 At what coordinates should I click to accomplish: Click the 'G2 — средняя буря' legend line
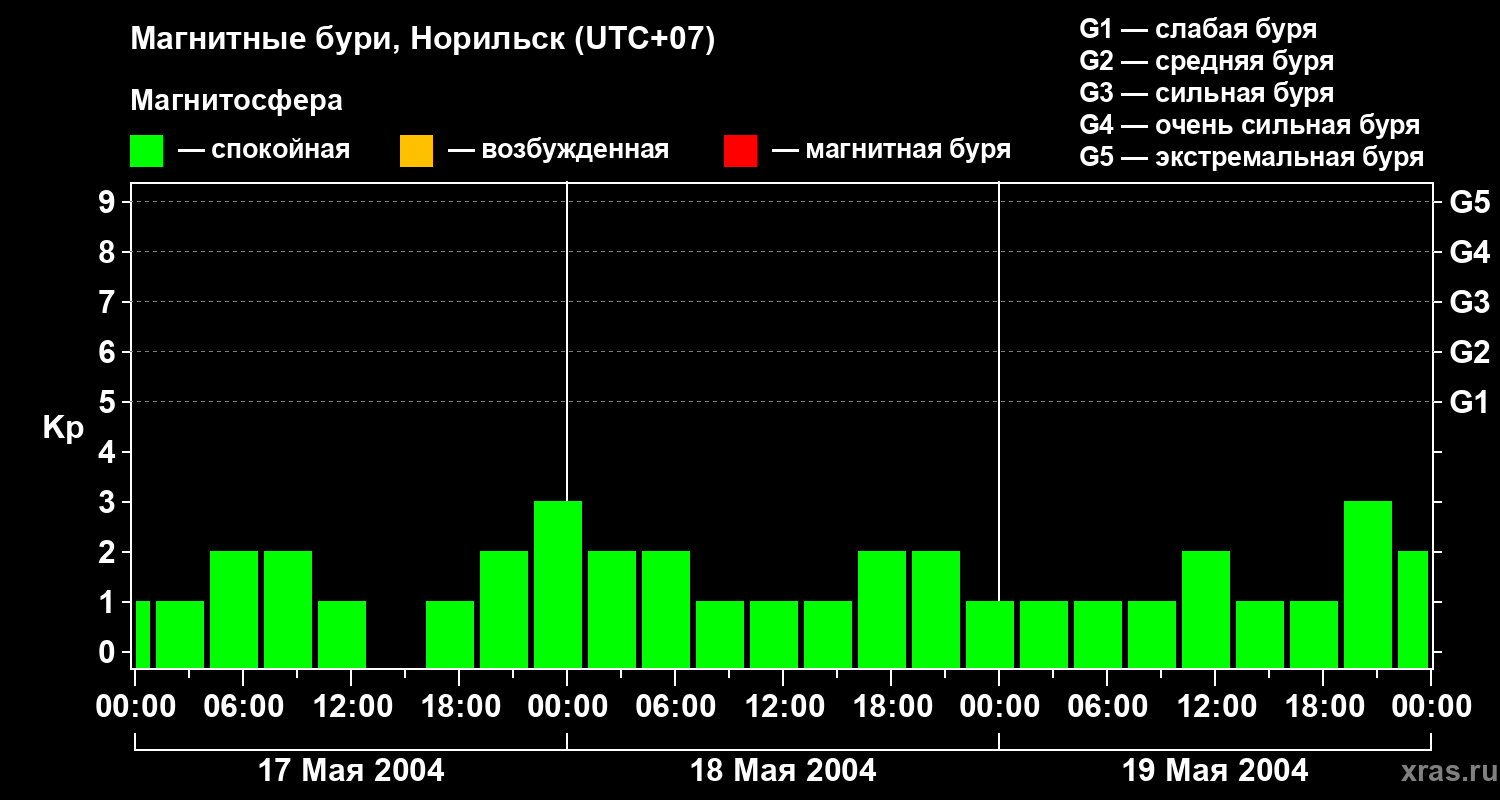click(1207, 60)
